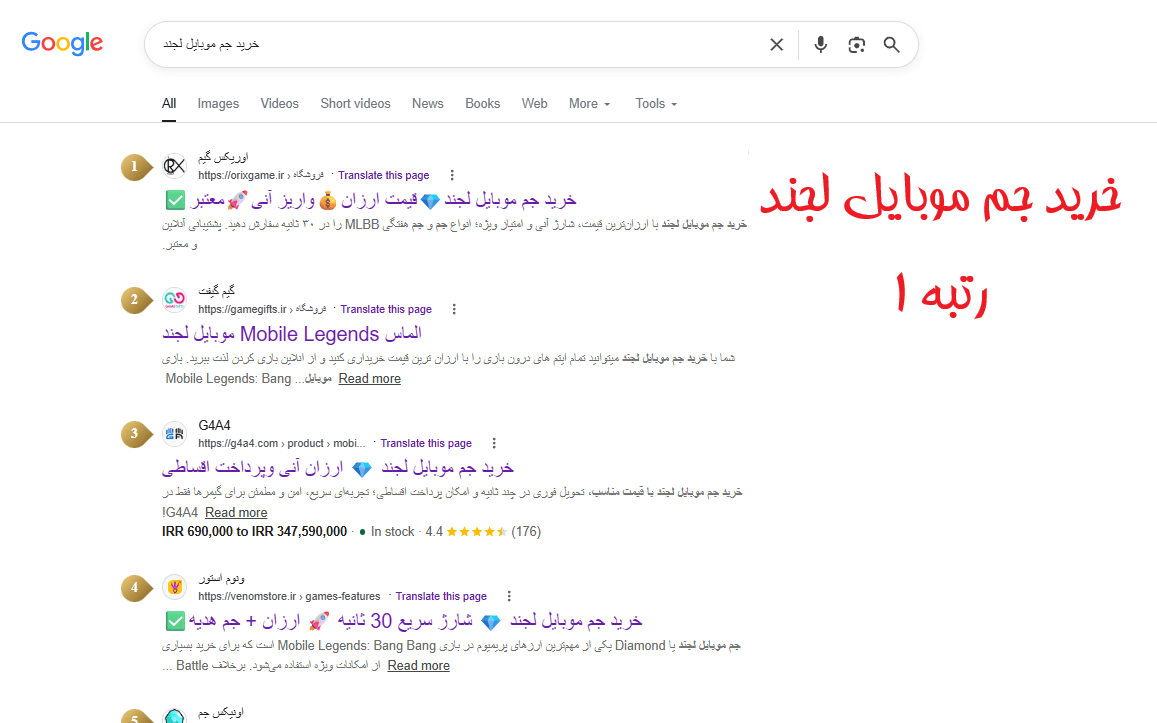
Task: Expand the Tools dropdown
Action: [656, 103]
